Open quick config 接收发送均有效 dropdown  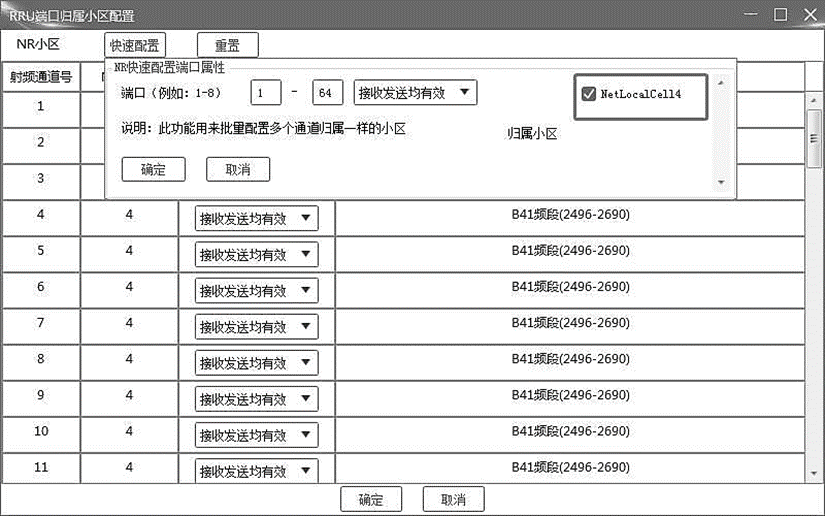(415, 93)
